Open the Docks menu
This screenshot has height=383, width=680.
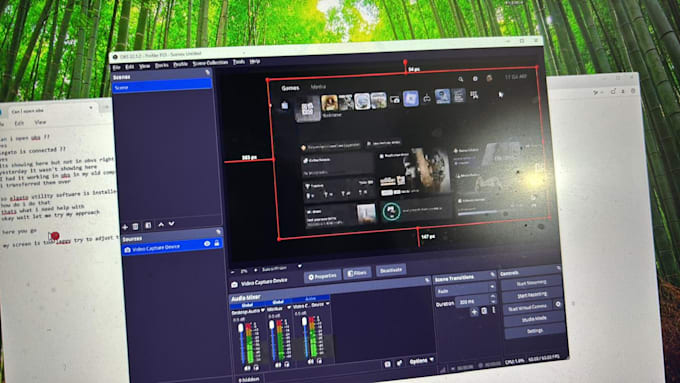click(x=162, y=65)
